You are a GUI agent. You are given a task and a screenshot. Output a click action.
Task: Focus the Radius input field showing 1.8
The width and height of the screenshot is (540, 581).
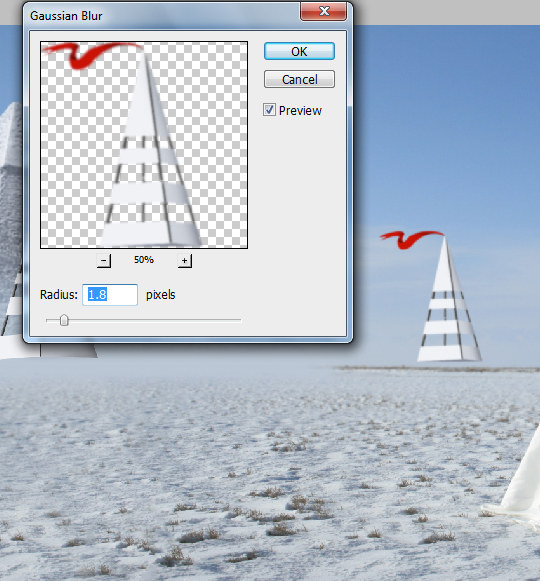(110, 295)
